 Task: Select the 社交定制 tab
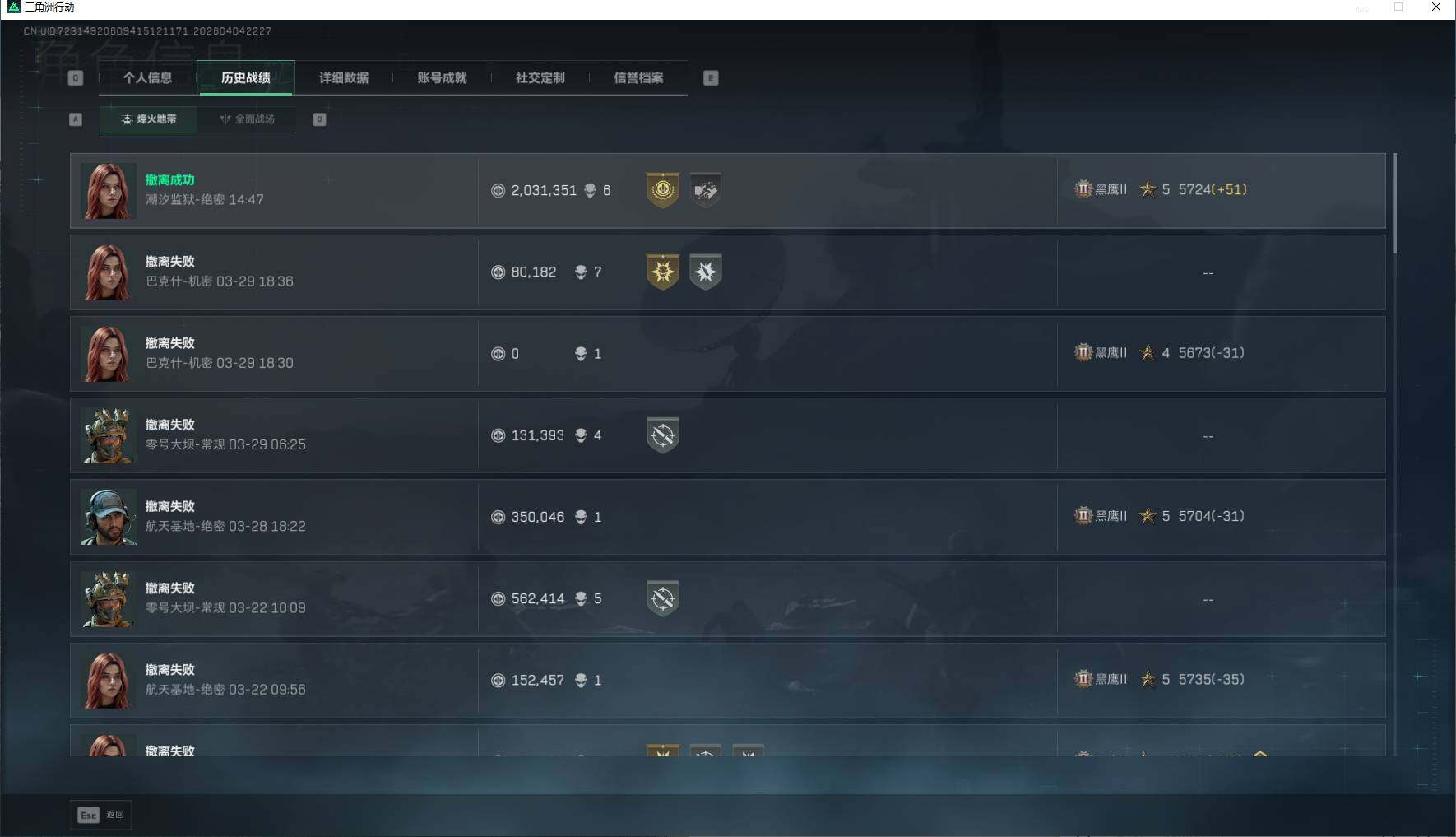click(x=540, y=78)
